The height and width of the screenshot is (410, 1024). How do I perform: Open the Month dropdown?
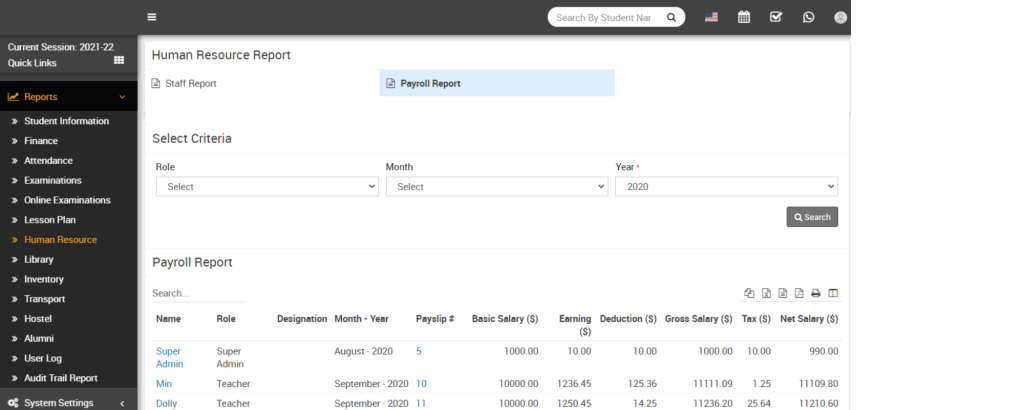tap(497, 187)
